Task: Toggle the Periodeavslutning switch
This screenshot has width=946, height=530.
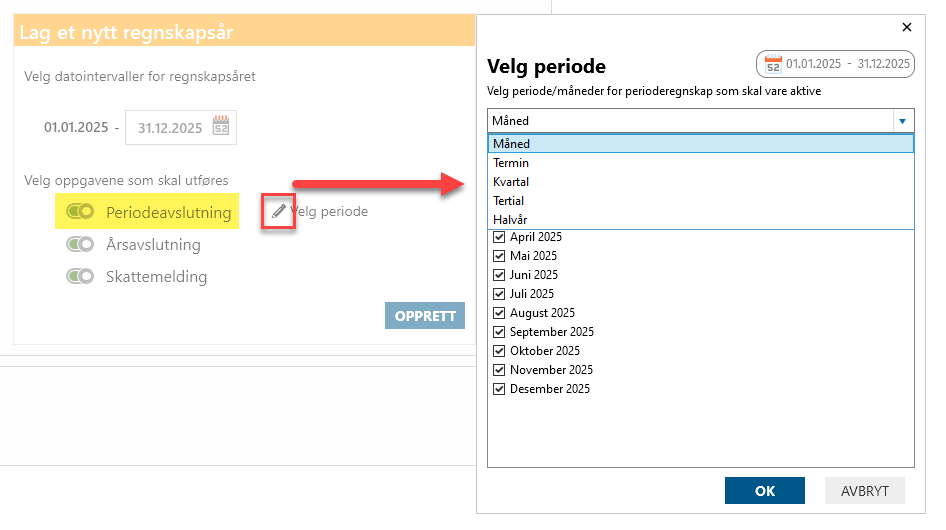Action: pos(80,211)
